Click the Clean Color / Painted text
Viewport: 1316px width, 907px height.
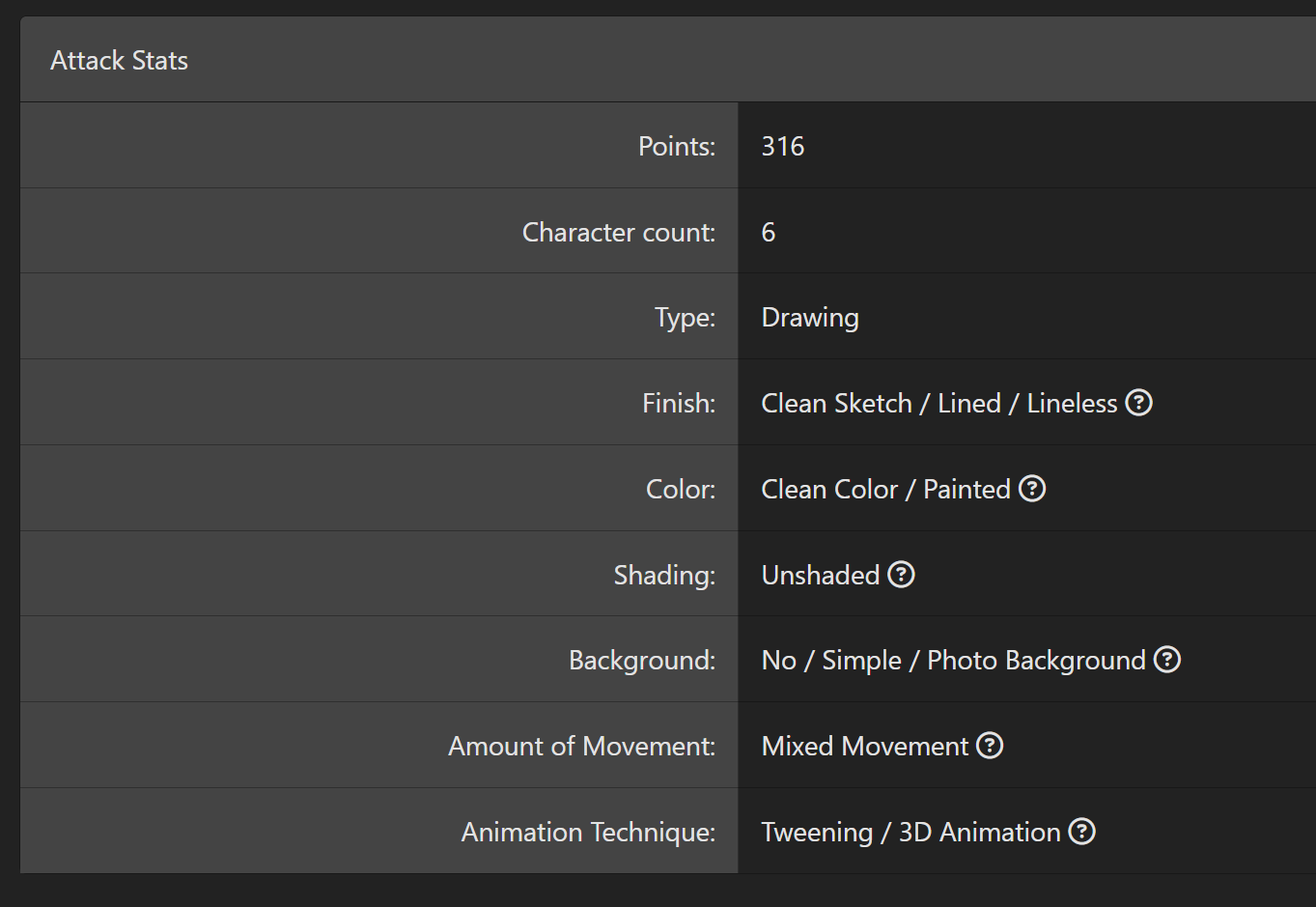coord(886,490)
